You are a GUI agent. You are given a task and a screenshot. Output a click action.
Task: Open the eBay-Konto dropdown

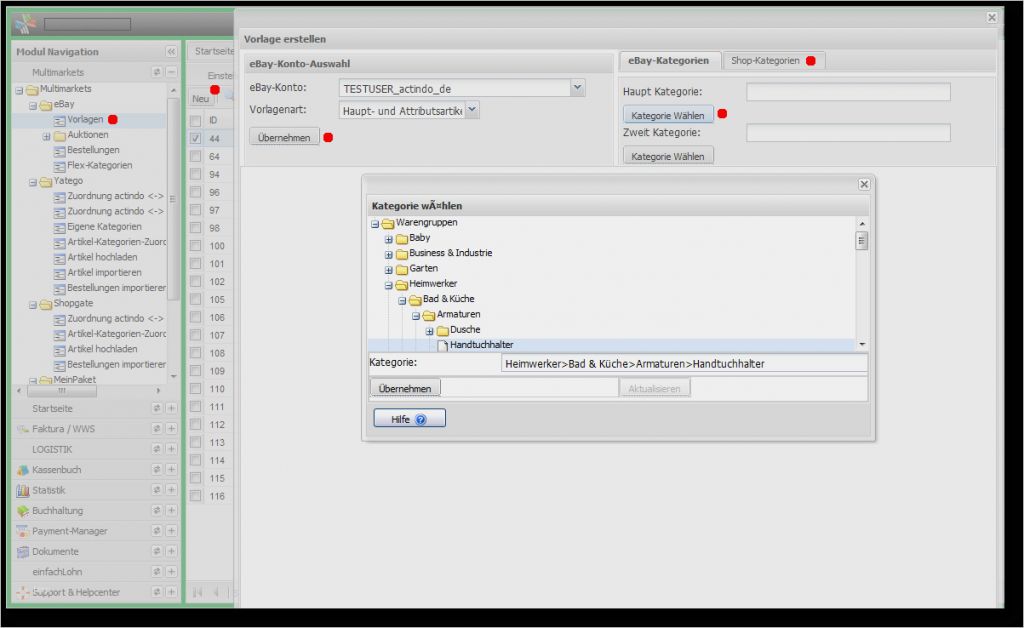577,88
